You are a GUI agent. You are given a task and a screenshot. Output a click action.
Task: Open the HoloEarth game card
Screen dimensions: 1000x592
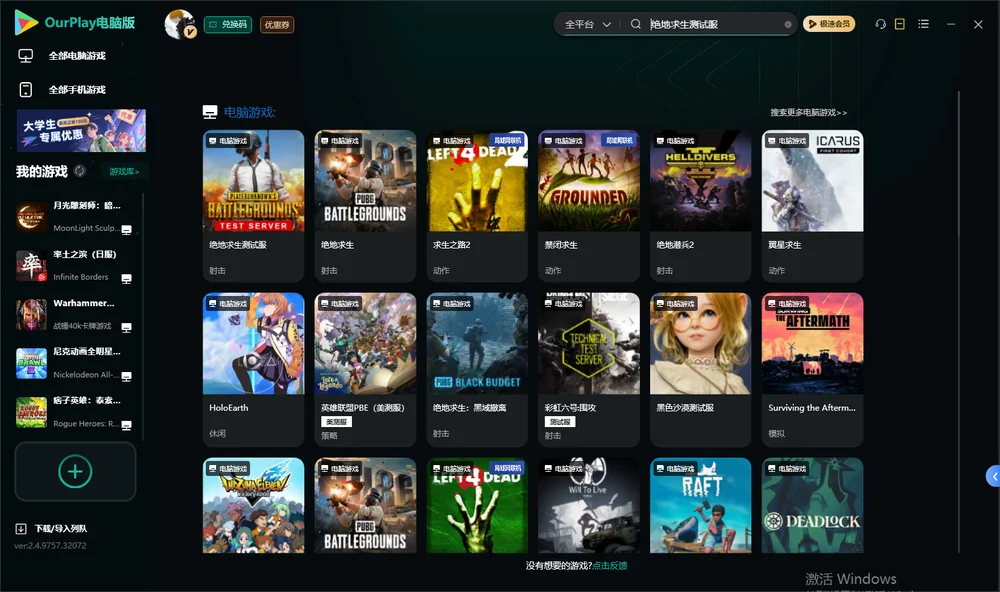click(253, 369)
